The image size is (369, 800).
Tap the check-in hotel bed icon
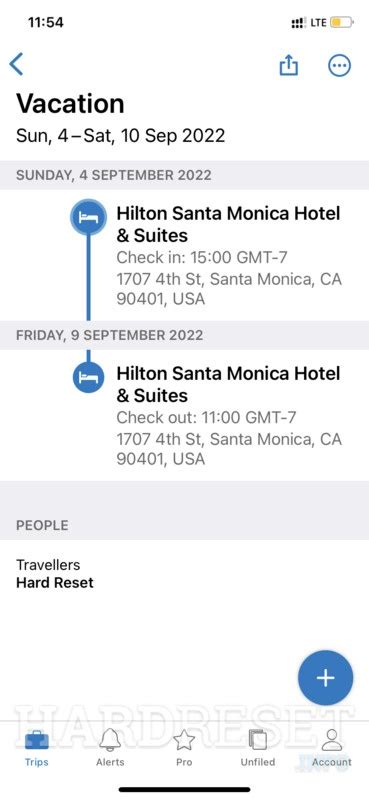[88, 217]
